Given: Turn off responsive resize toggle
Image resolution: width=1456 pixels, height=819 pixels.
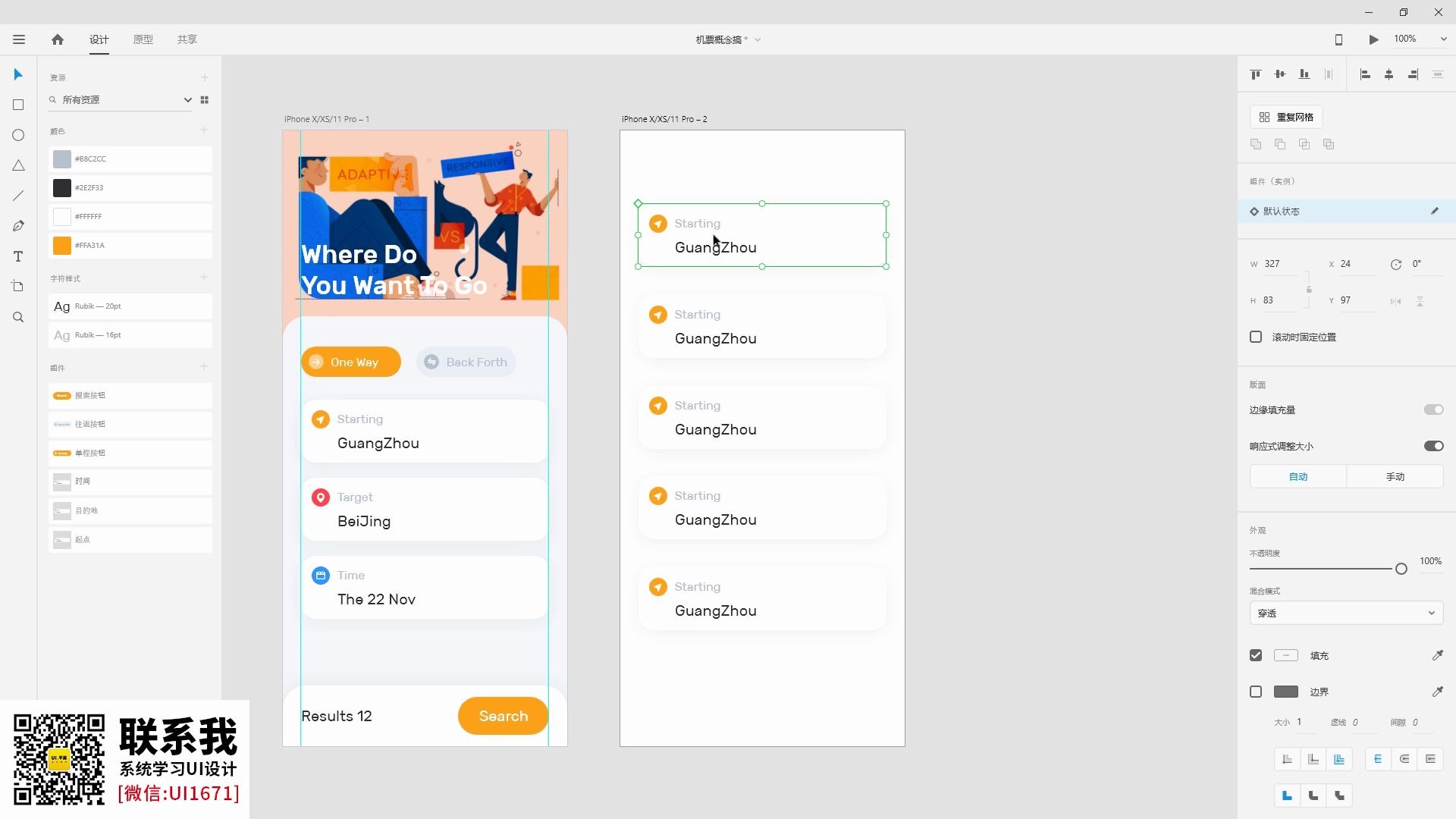Looking at the screenshot, I should click(1432, 446).
